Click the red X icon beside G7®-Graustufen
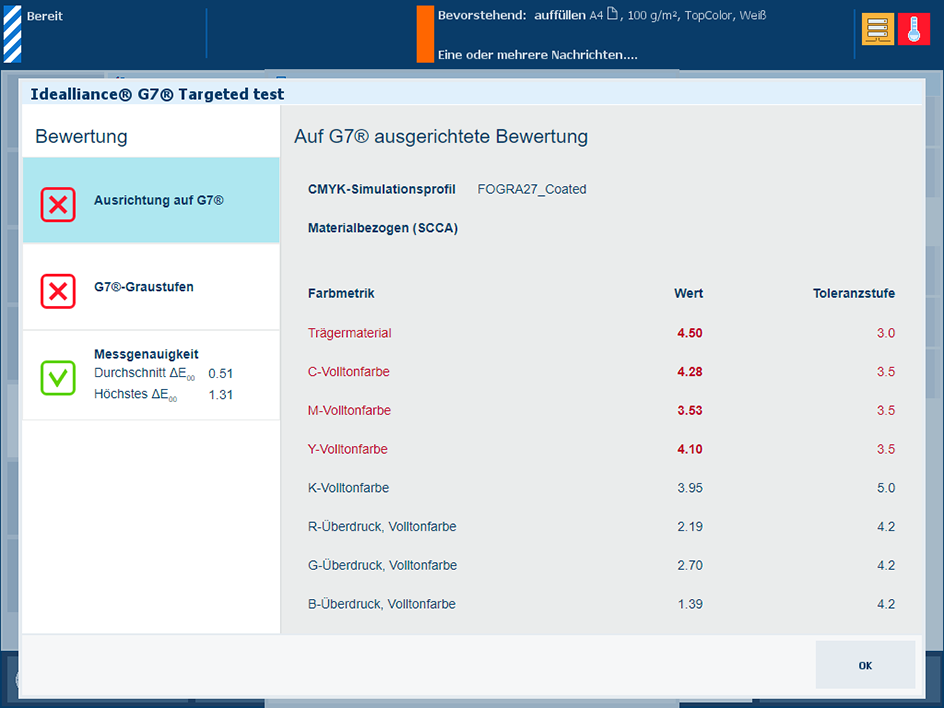 tap(58, 291)
